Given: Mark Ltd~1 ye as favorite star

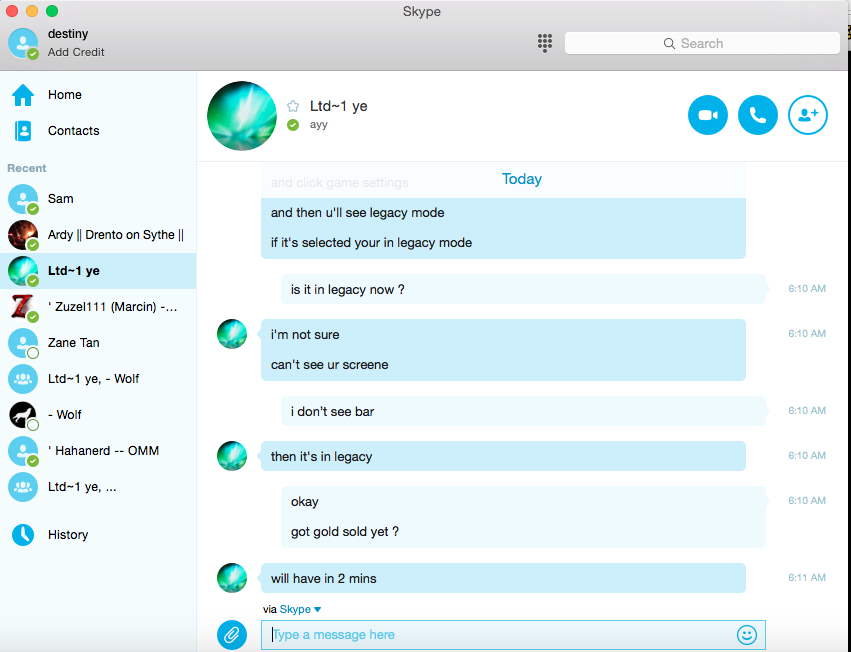Looking at the screenshot, I should coord(293,106).
